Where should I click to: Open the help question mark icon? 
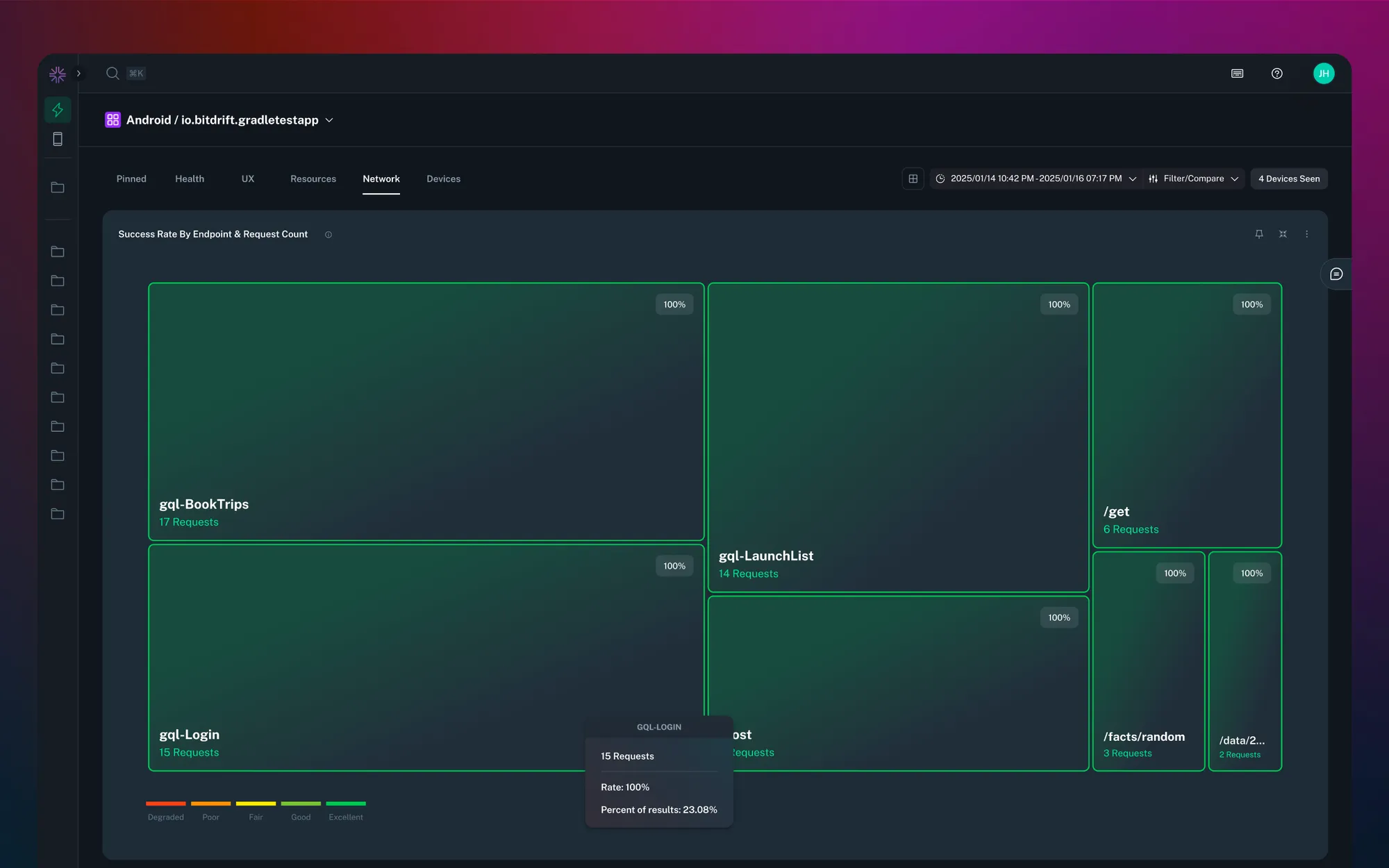point(1277,73)
